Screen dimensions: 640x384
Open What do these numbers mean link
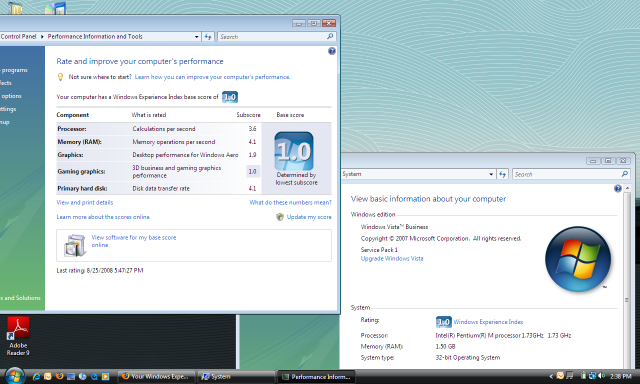[290, 202]
